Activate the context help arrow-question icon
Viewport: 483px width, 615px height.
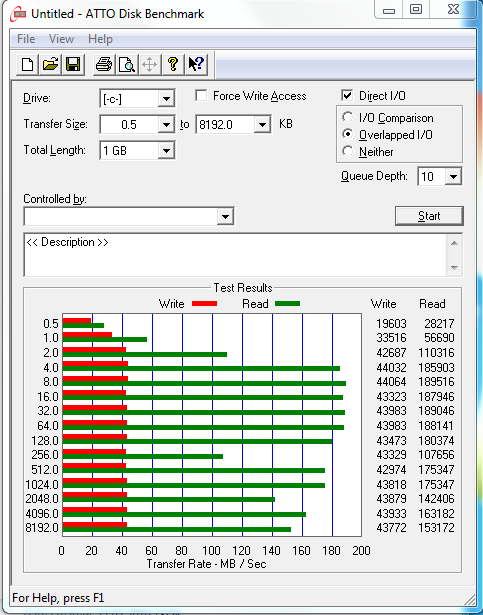coord(196,64)
